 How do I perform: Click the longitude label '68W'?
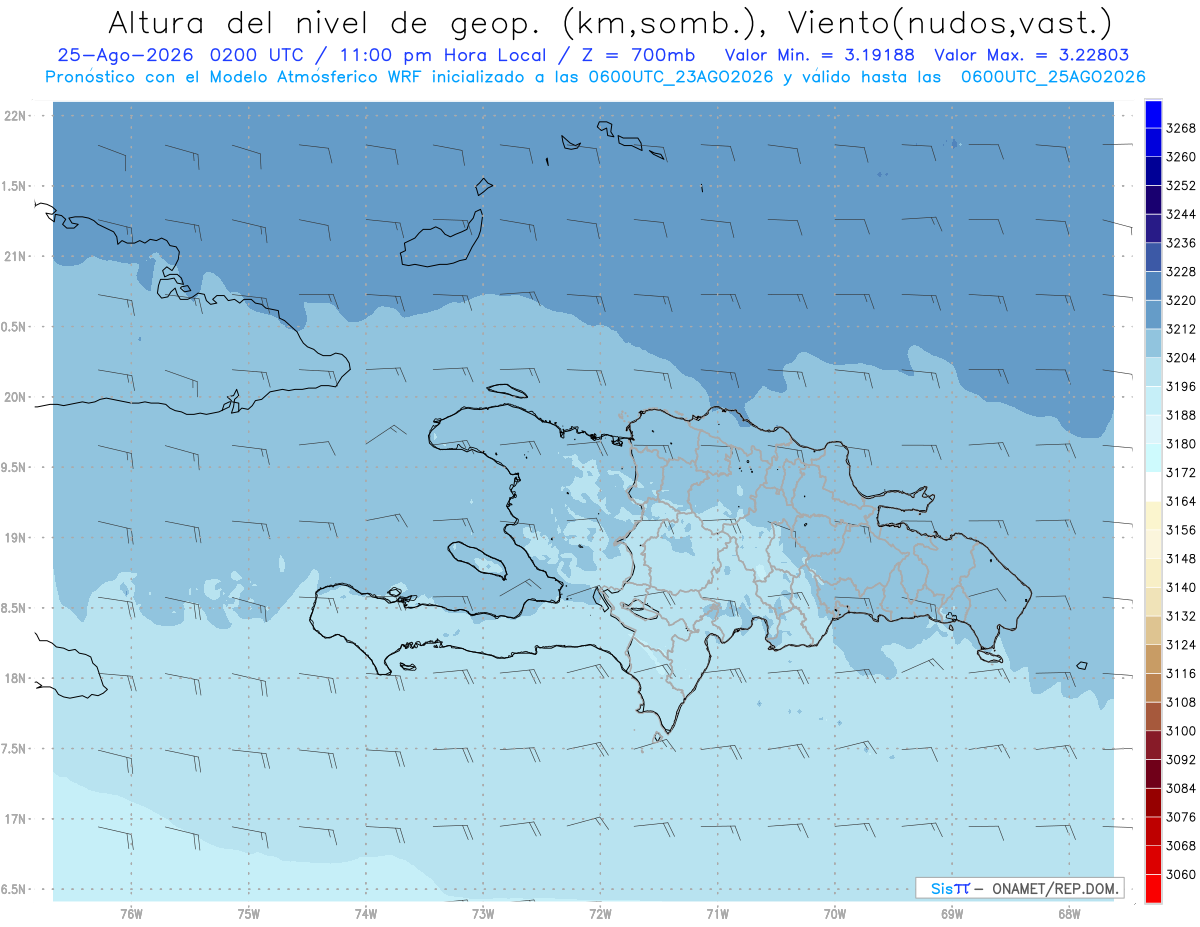[x=1069, y=913]
